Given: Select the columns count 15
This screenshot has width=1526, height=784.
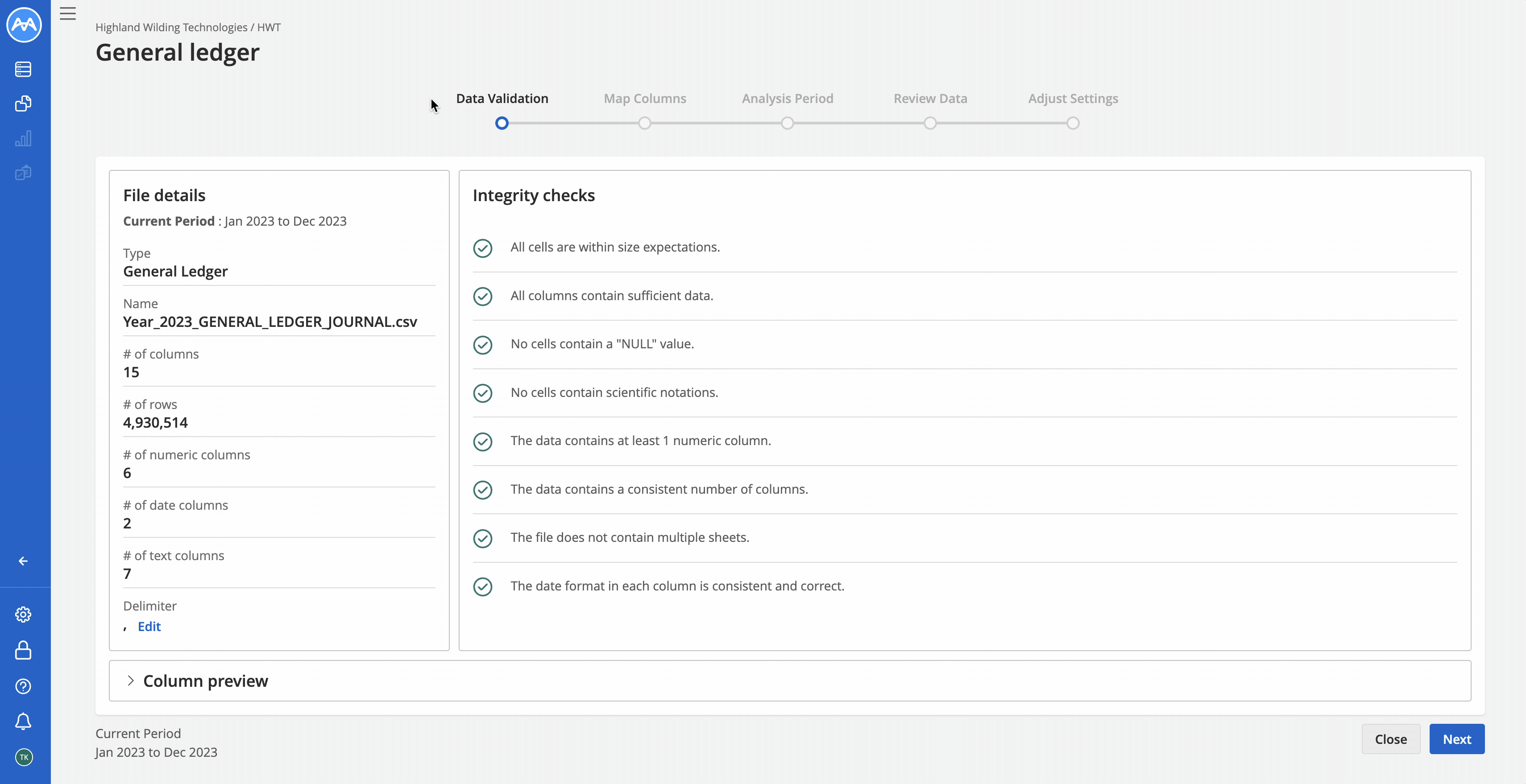Looking at the screenshot, I should (131, 372).
